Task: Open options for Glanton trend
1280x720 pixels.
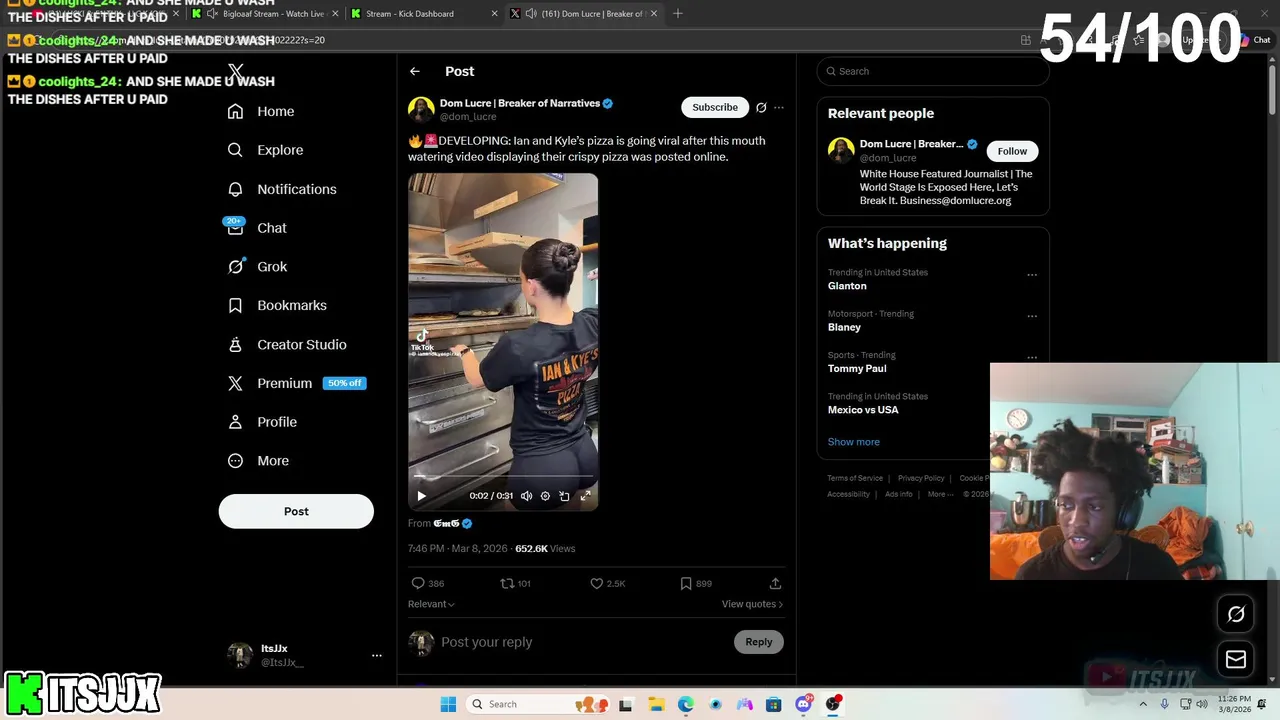Action: [1032, 275]
